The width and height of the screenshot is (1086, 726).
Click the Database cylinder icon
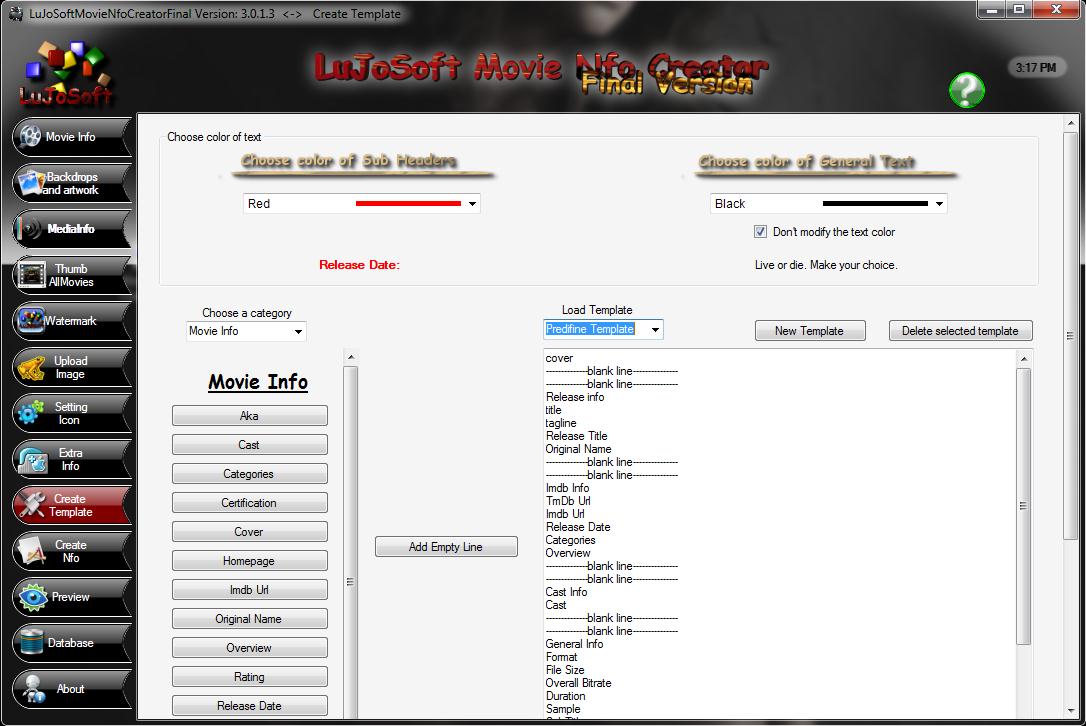32,643
